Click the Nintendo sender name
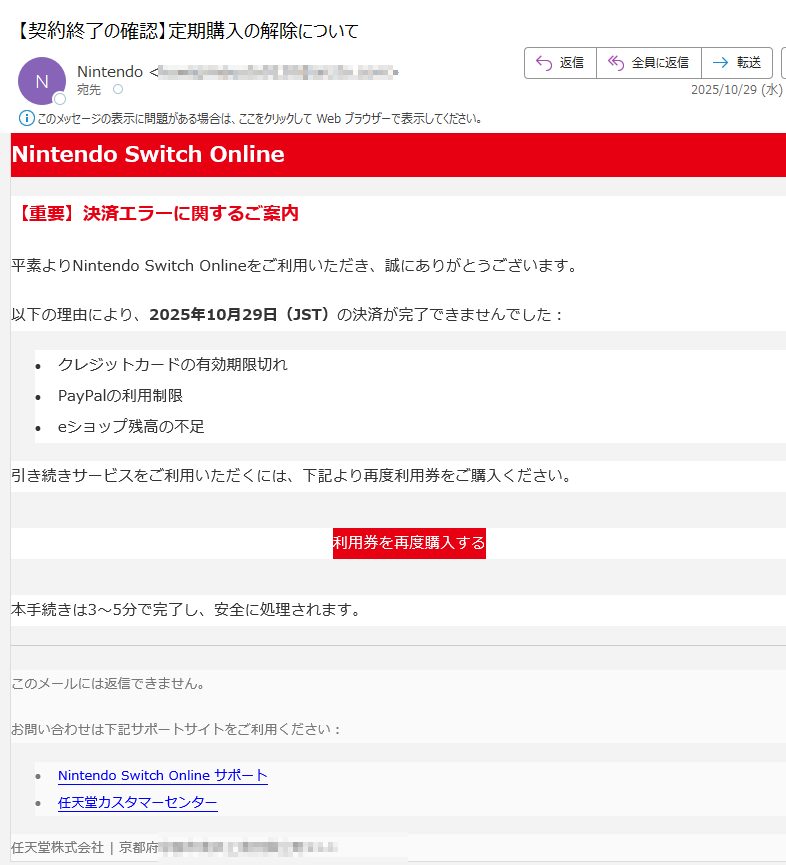This screenshot has height=865, width=786. (x=110, y=72)
